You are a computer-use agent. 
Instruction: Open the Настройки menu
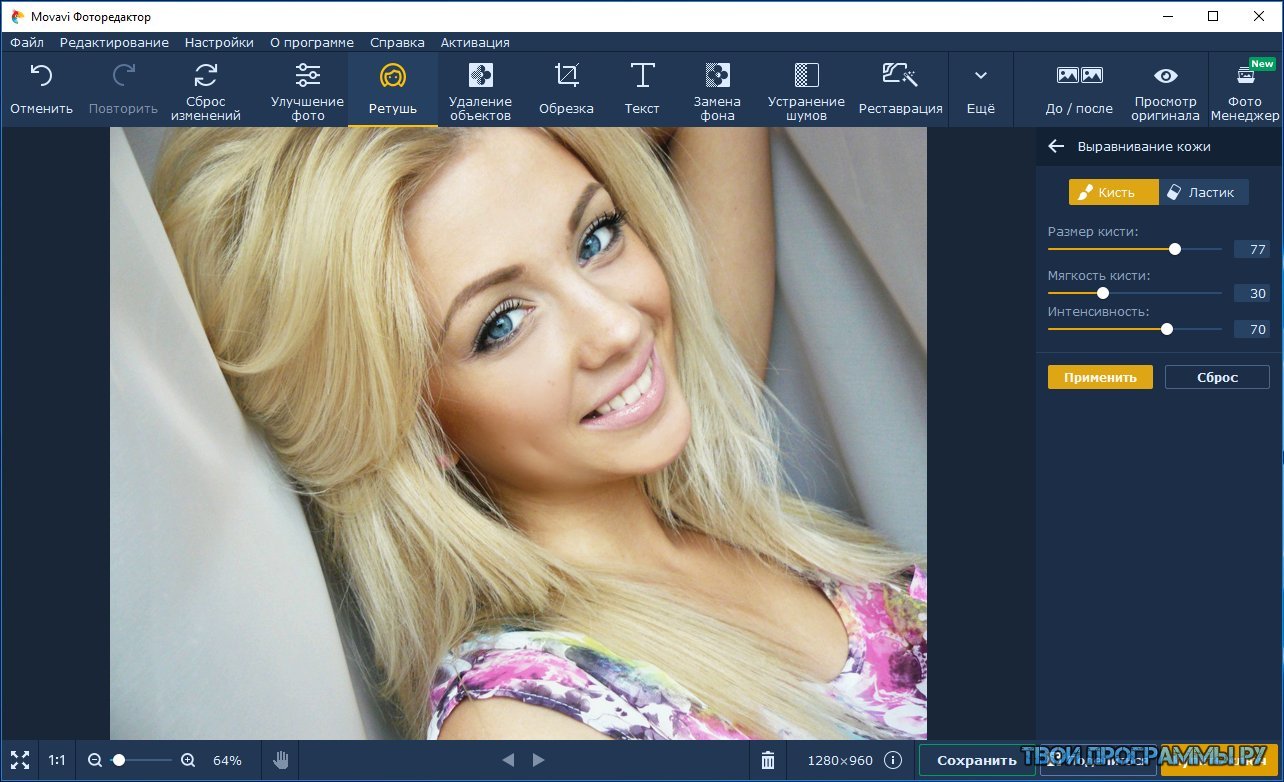pos(219,42)
